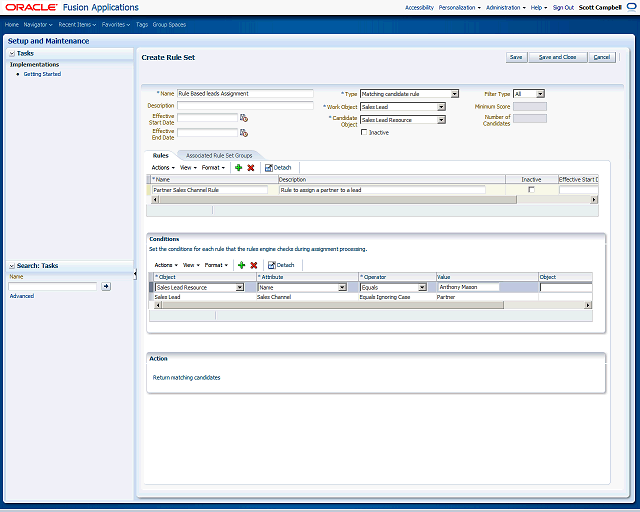Select the Rules tab
The height and width of the screenshot is (512, 640).
[160, 156]
